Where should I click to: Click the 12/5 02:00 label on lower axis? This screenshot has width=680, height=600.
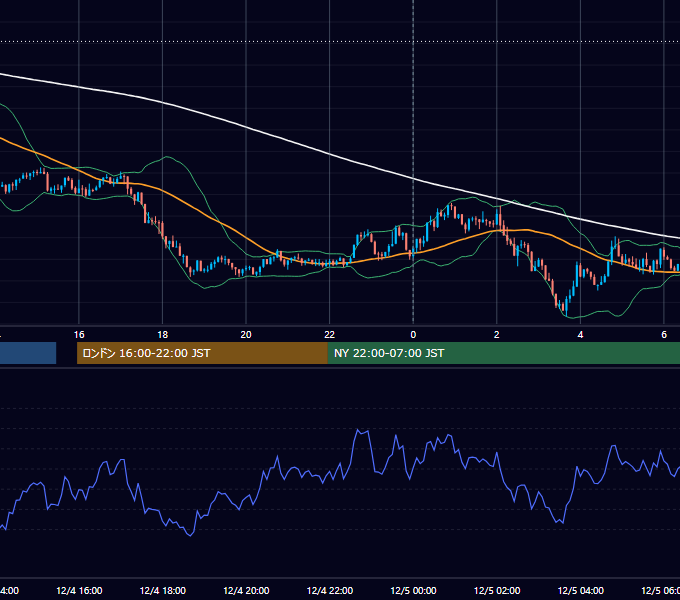497,590
